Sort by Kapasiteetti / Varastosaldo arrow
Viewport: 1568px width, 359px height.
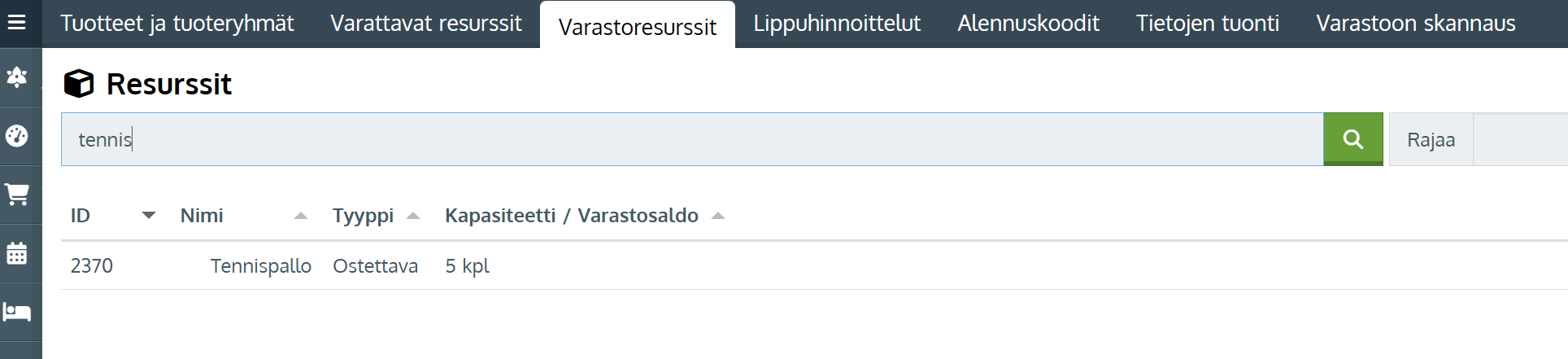coord(717,216)
